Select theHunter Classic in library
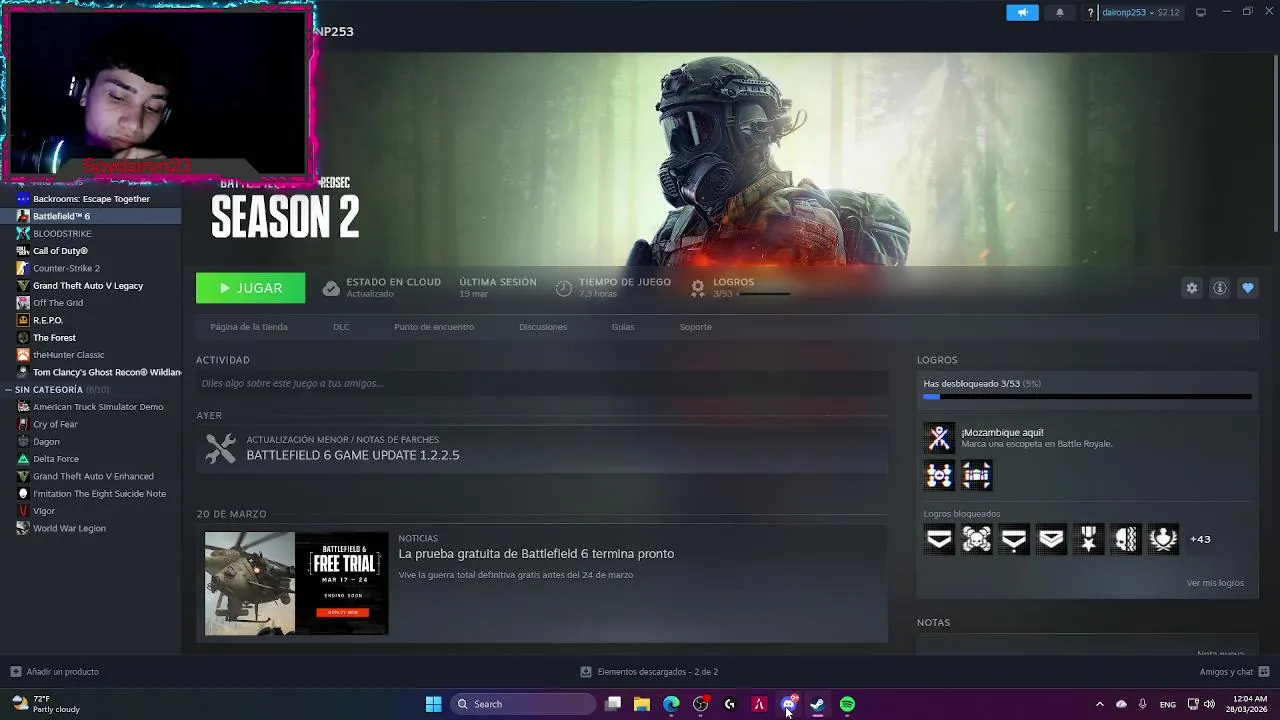Screen dimensions: 1280x720 91,355
